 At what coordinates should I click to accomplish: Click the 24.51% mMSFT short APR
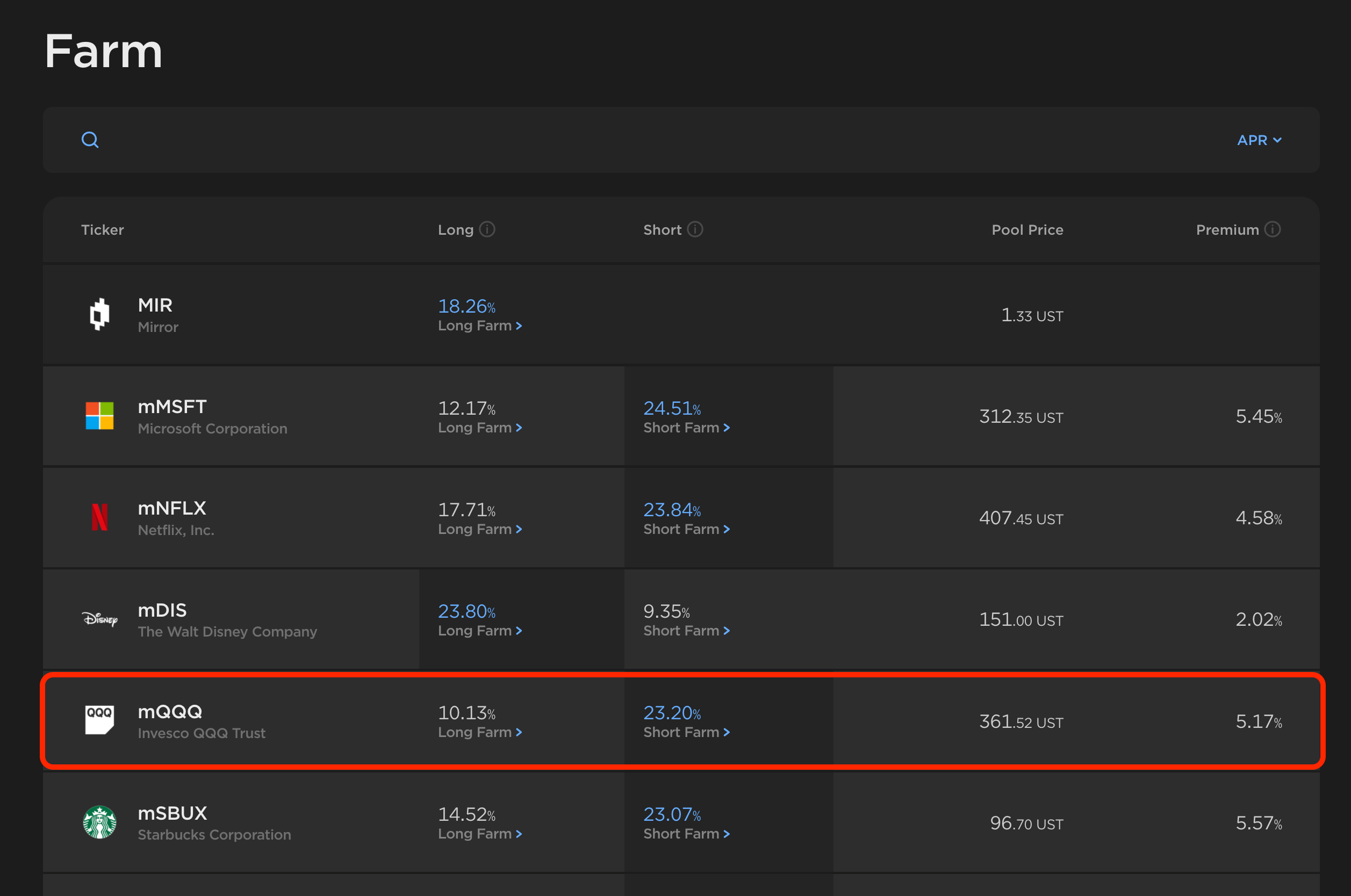[x=672, y=408]
